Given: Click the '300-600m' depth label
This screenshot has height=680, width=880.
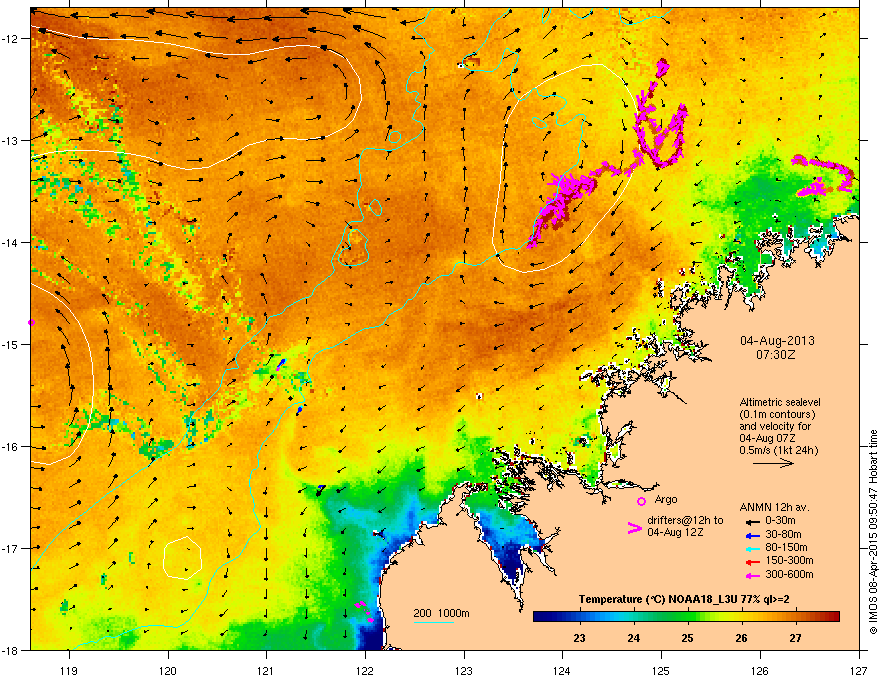Looking at the screenshot, I should pos(789,574).
